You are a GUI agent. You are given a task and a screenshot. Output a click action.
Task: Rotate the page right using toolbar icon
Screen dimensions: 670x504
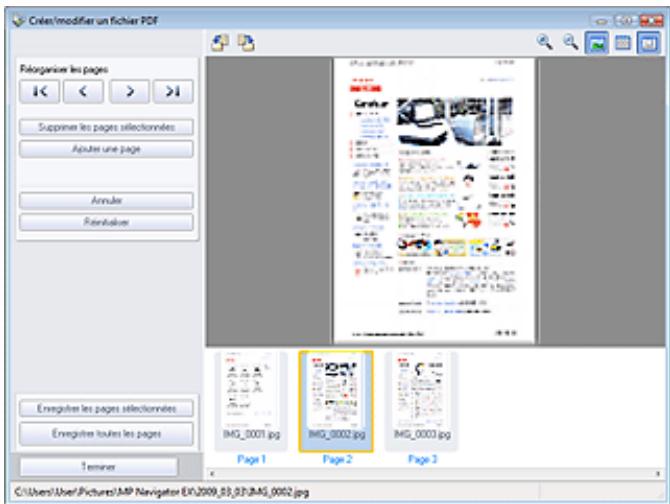pyautogui.click(x=246, y=43)
